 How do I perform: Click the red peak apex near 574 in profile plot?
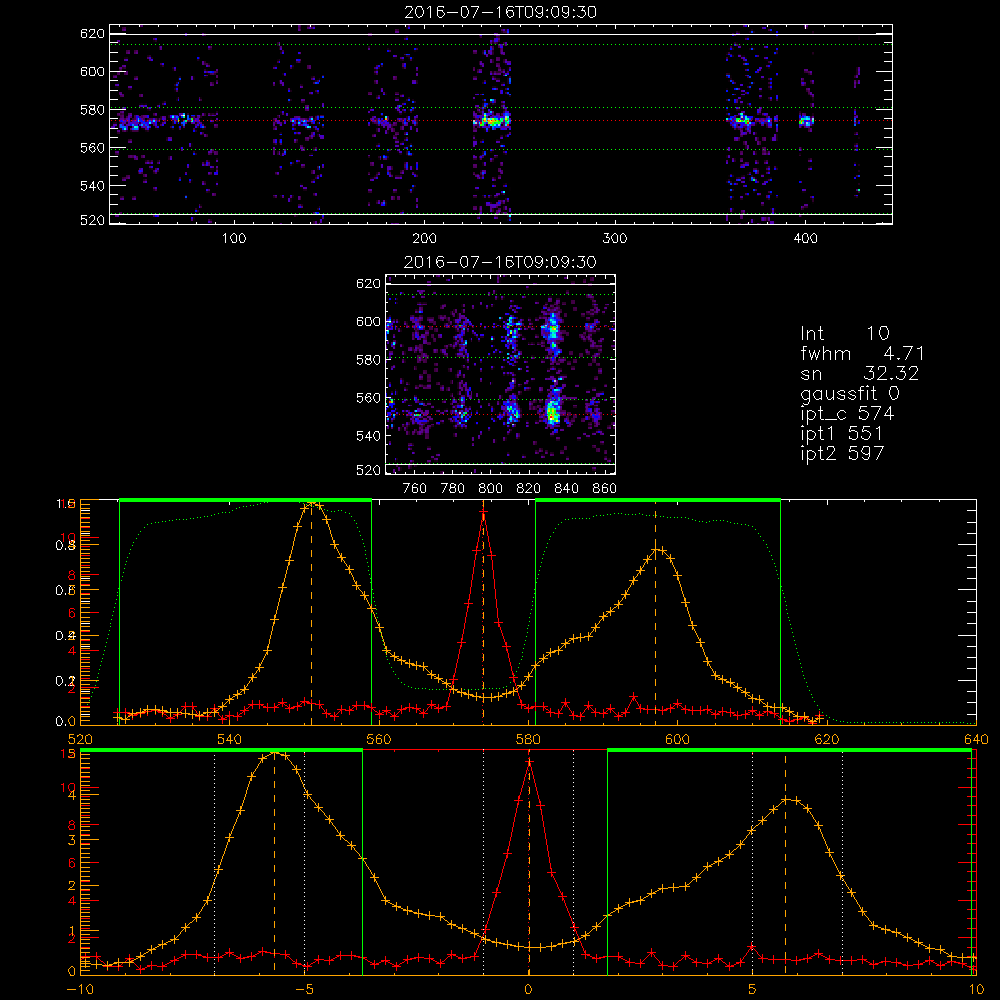(483, 511)
